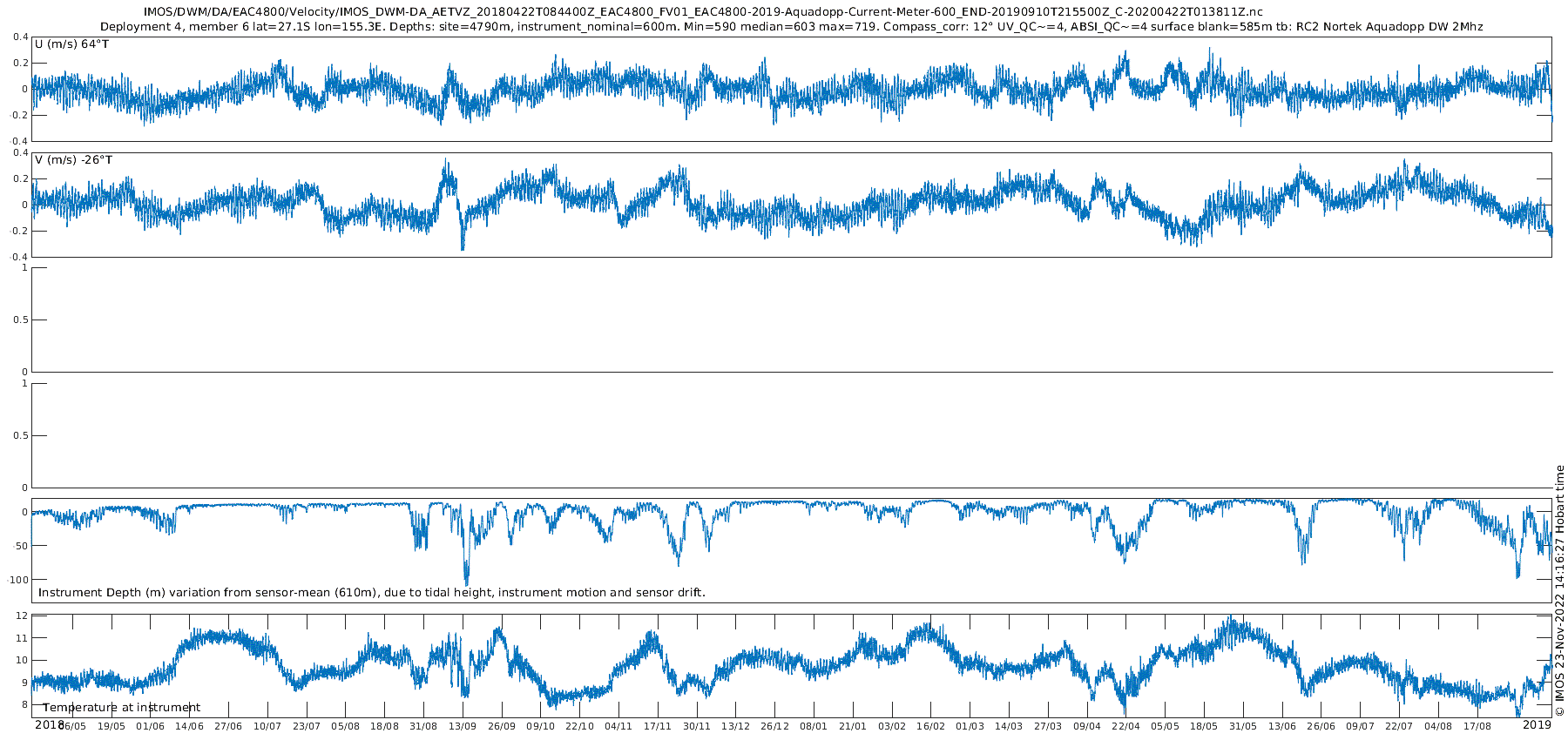Click the '23/07' date tick label
This screenshot has height=740, width=1568.
click(x=307, y=726)
